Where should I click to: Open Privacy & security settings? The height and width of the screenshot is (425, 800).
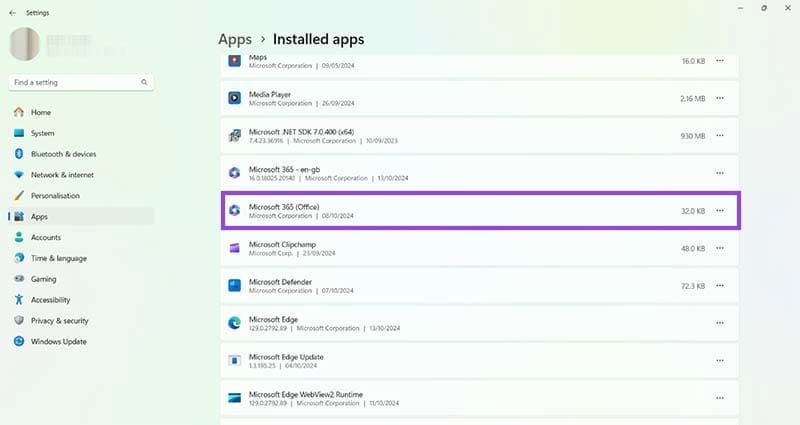[x=81, y=321]
